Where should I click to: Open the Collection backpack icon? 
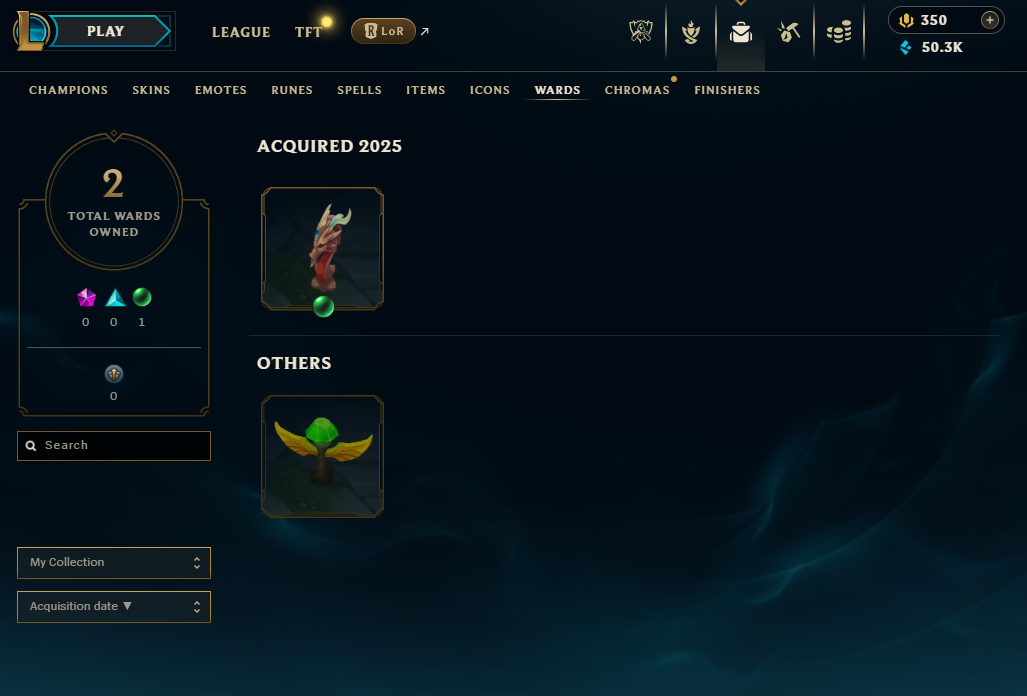741,31
